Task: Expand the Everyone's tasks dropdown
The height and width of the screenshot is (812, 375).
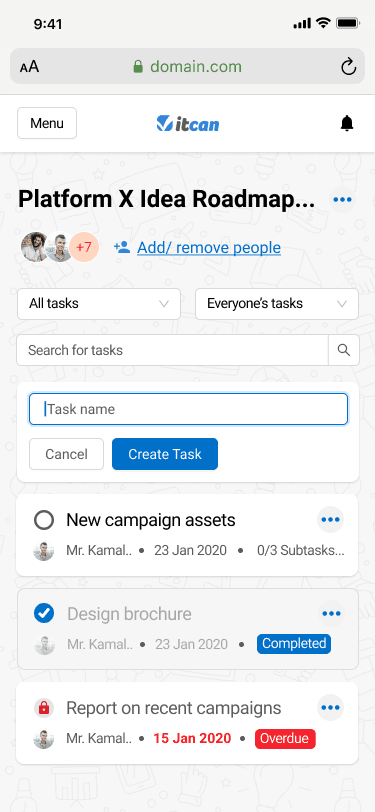Action: (x=277, y=303)
